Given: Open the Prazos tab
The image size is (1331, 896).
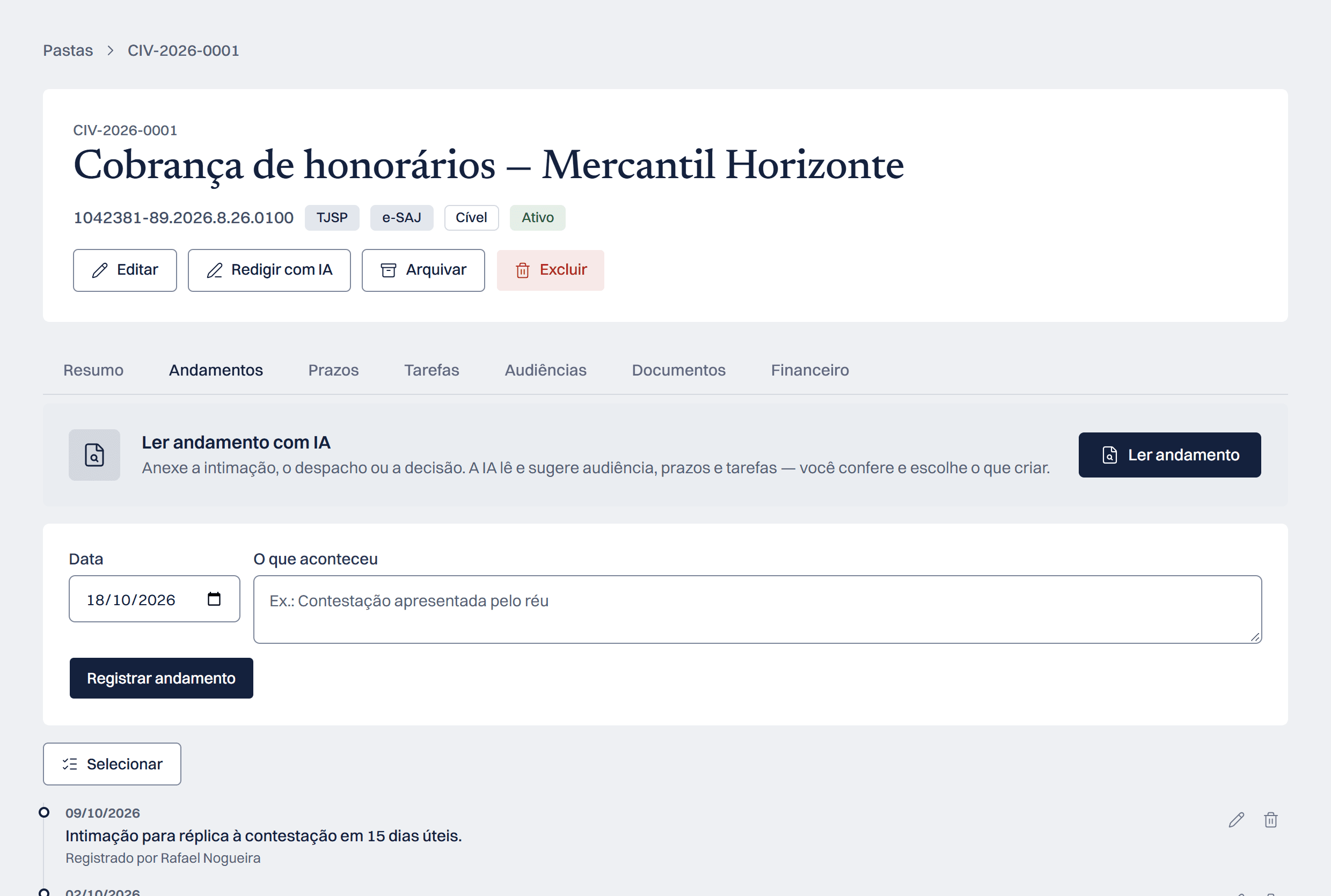Looking at the screenshot, I should (333, 370).
